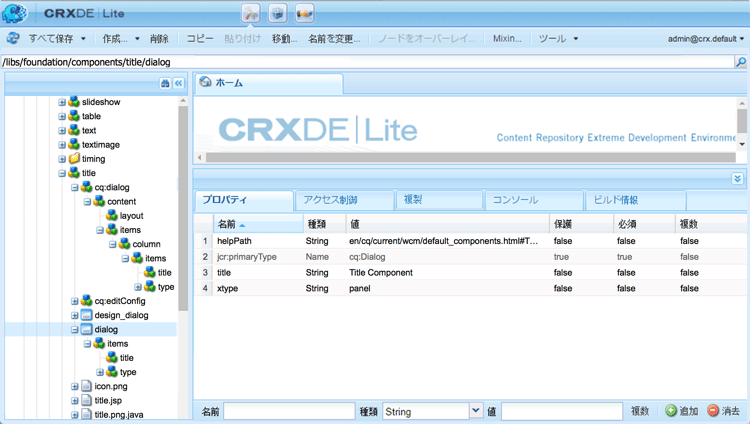Click the binoculars find icon in tree panel
This screenshot has height=424, width=750.
tap(165, 83)
